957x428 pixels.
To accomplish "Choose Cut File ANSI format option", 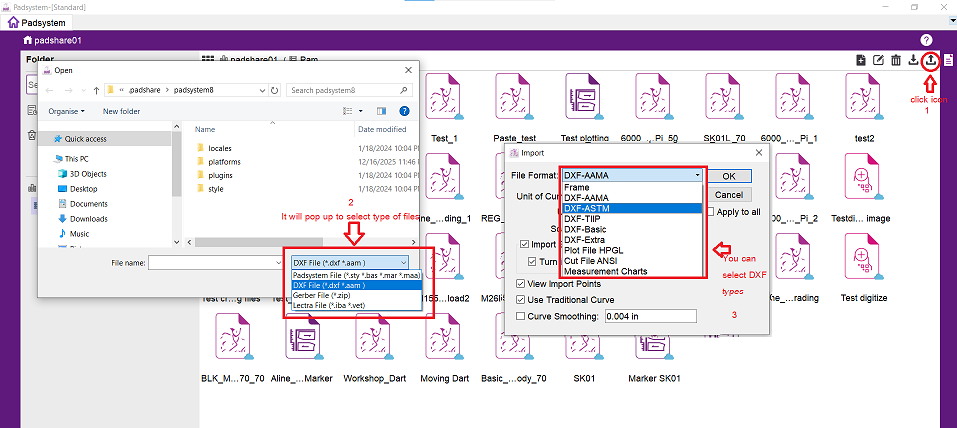I will click(x=632, y=261).
